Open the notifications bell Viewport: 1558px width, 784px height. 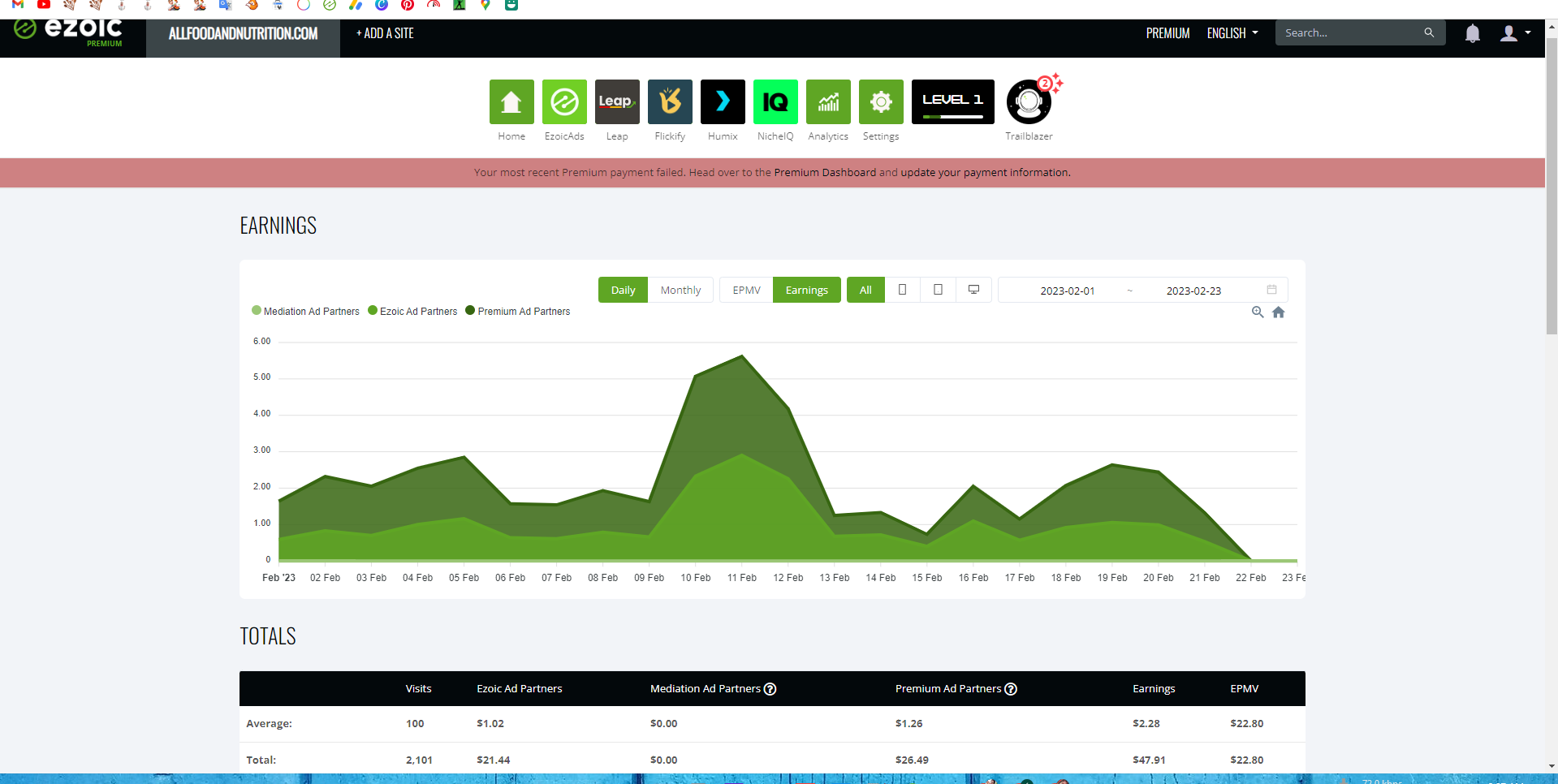coord(1472,33)
